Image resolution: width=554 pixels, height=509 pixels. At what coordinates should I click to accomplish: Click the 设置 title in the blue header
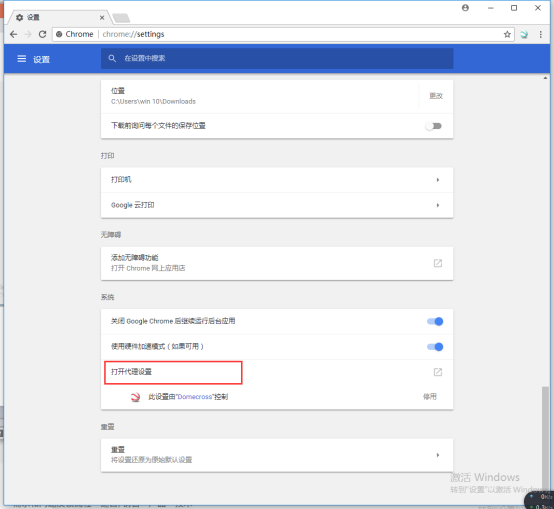(x=42, y=59)
